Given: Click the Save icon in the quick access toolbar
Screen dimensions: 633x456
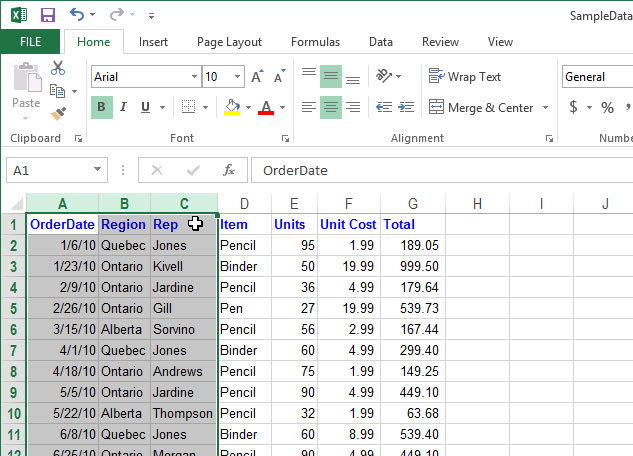Looking at the screenshot, I should (x=47, y=15).
